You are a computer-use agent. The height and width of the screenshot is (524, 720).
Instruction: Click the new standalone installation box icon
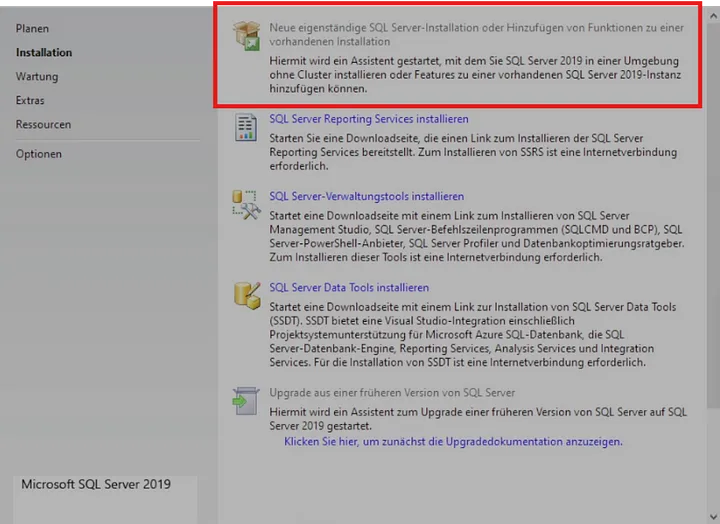247,35
